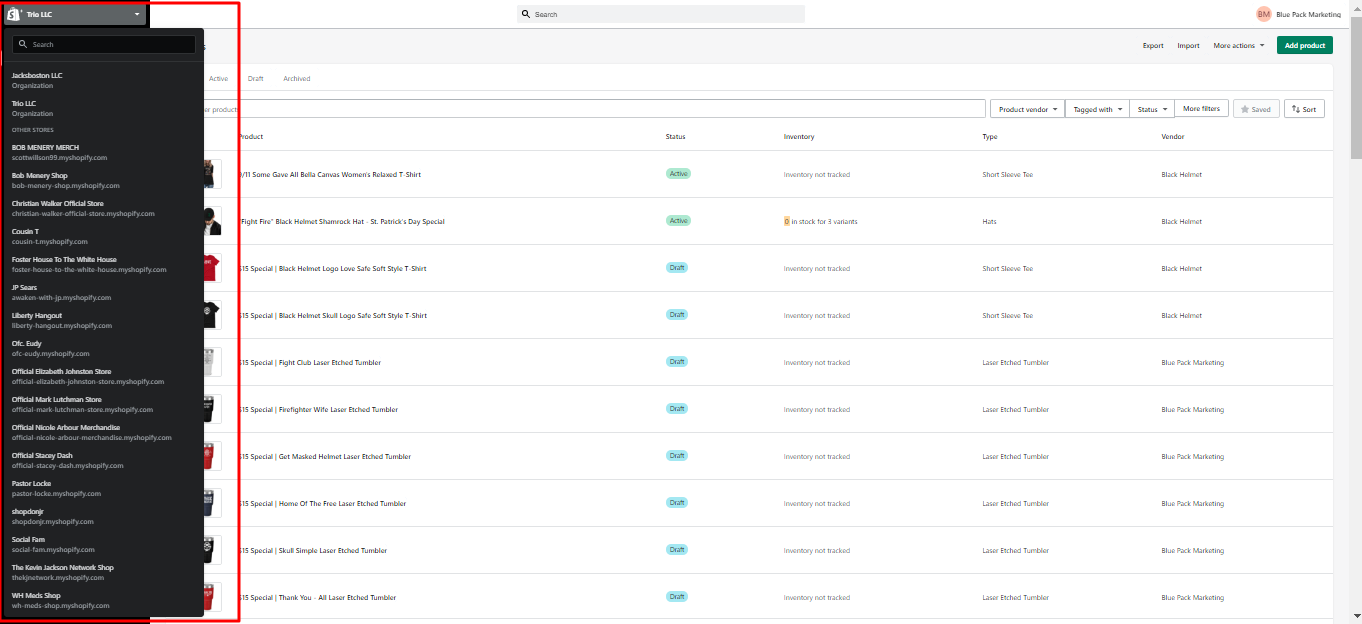
Task: Switch to the Draft tab
Action: [256, 78]
